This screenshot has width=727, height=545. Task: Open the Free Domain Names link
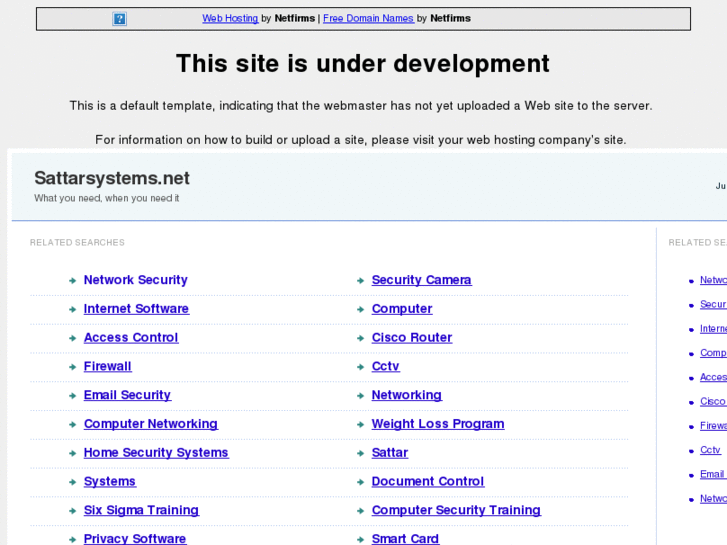(368, 18)
